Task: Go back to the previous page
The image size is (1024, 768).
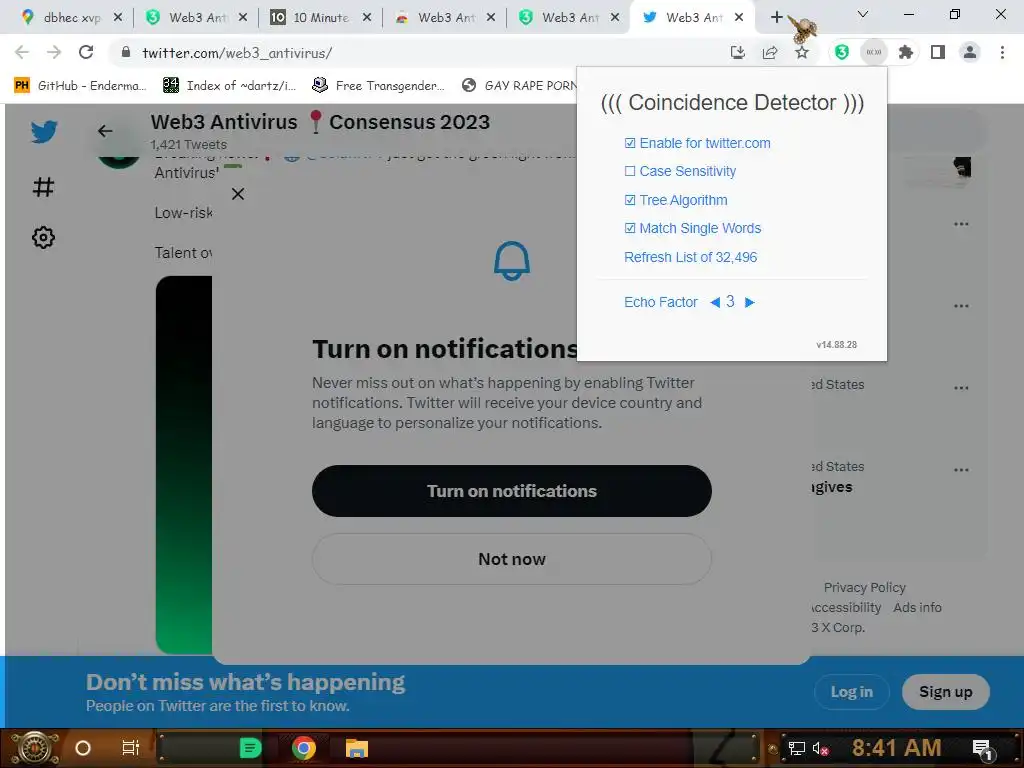Action: [22, 52]
